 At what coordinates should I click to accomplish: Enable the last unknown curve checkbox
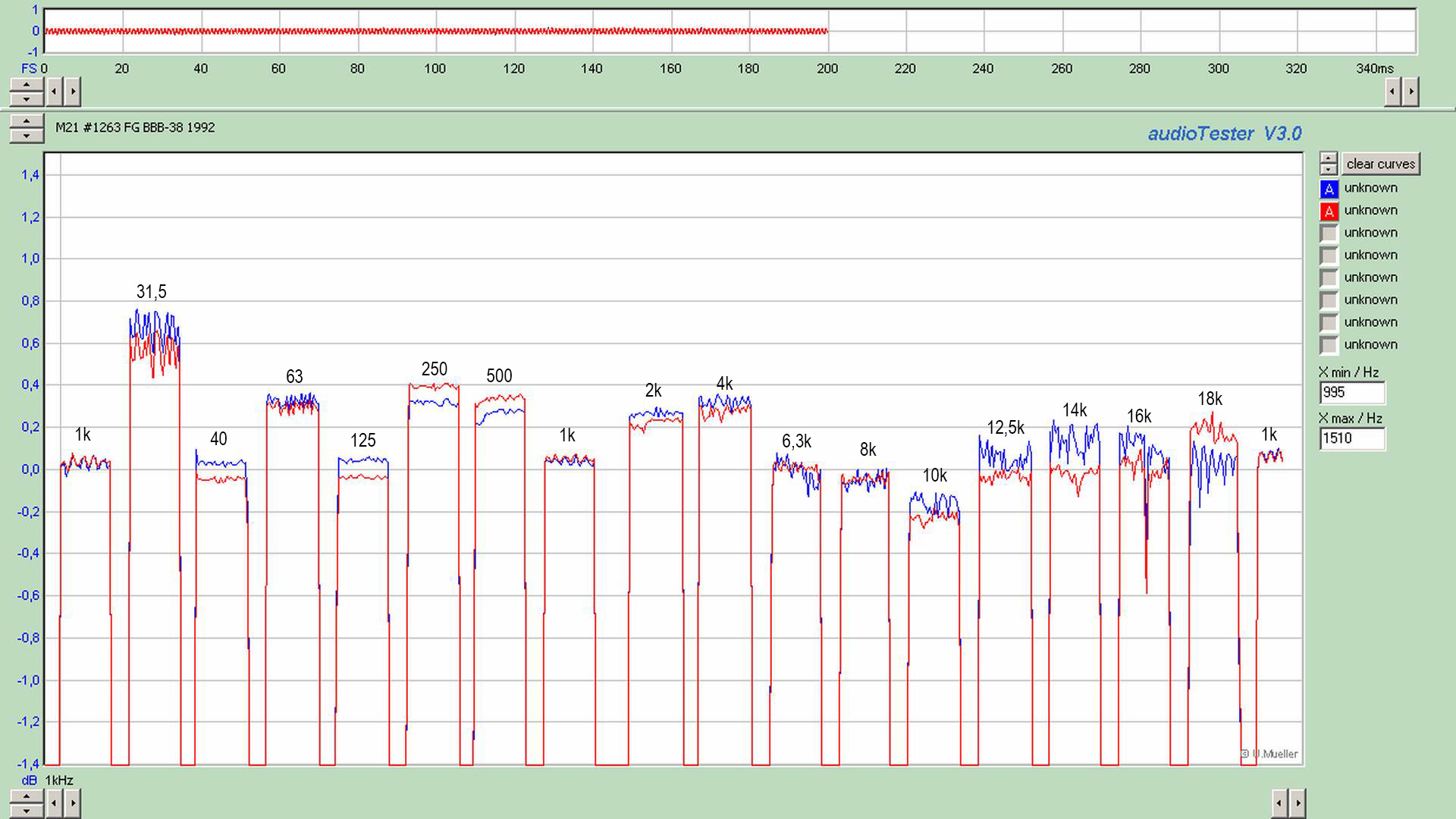[x=1329, y=345]
